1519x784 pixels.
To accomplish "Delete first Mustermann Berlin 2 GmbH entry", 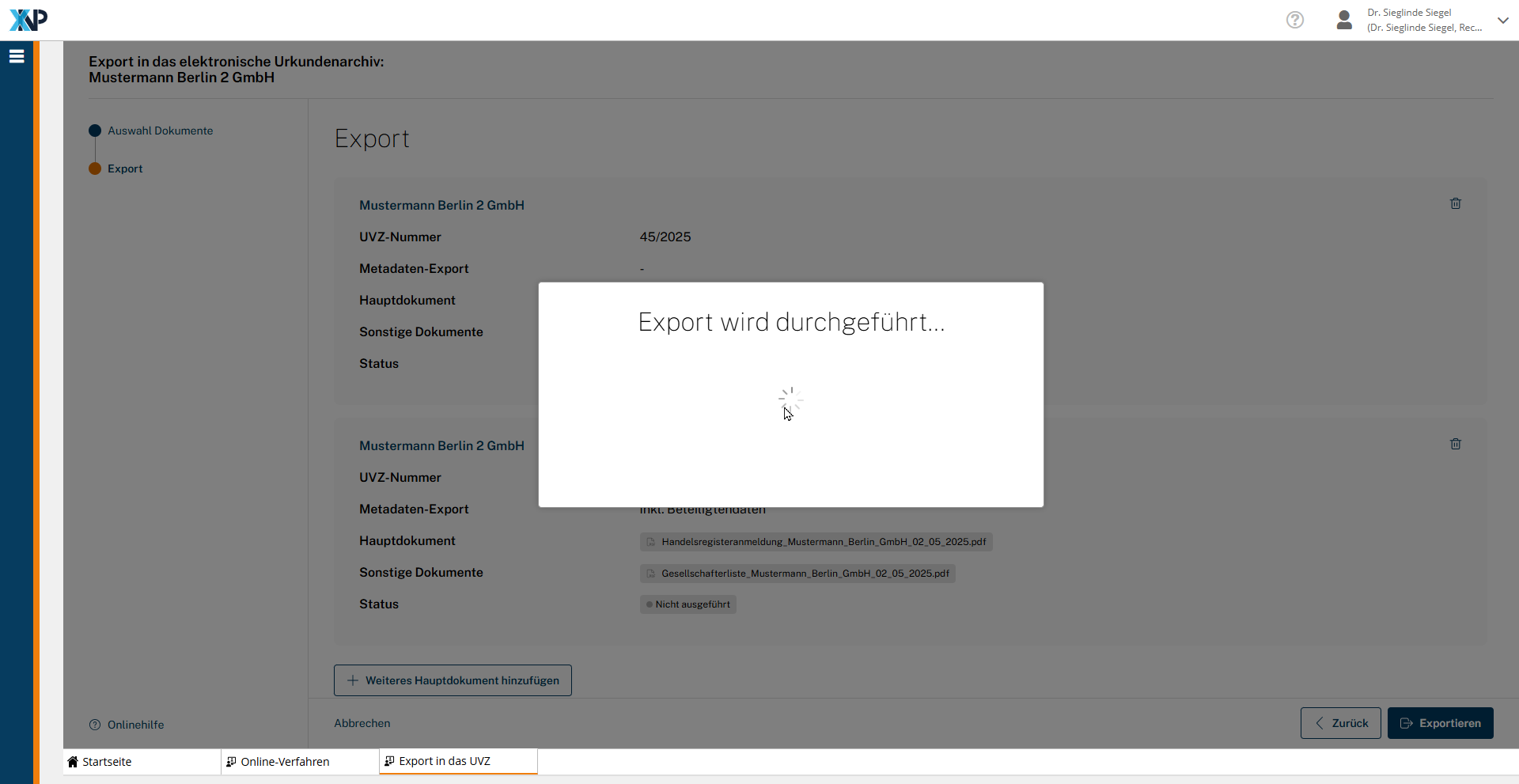I will pos(1455,203).
